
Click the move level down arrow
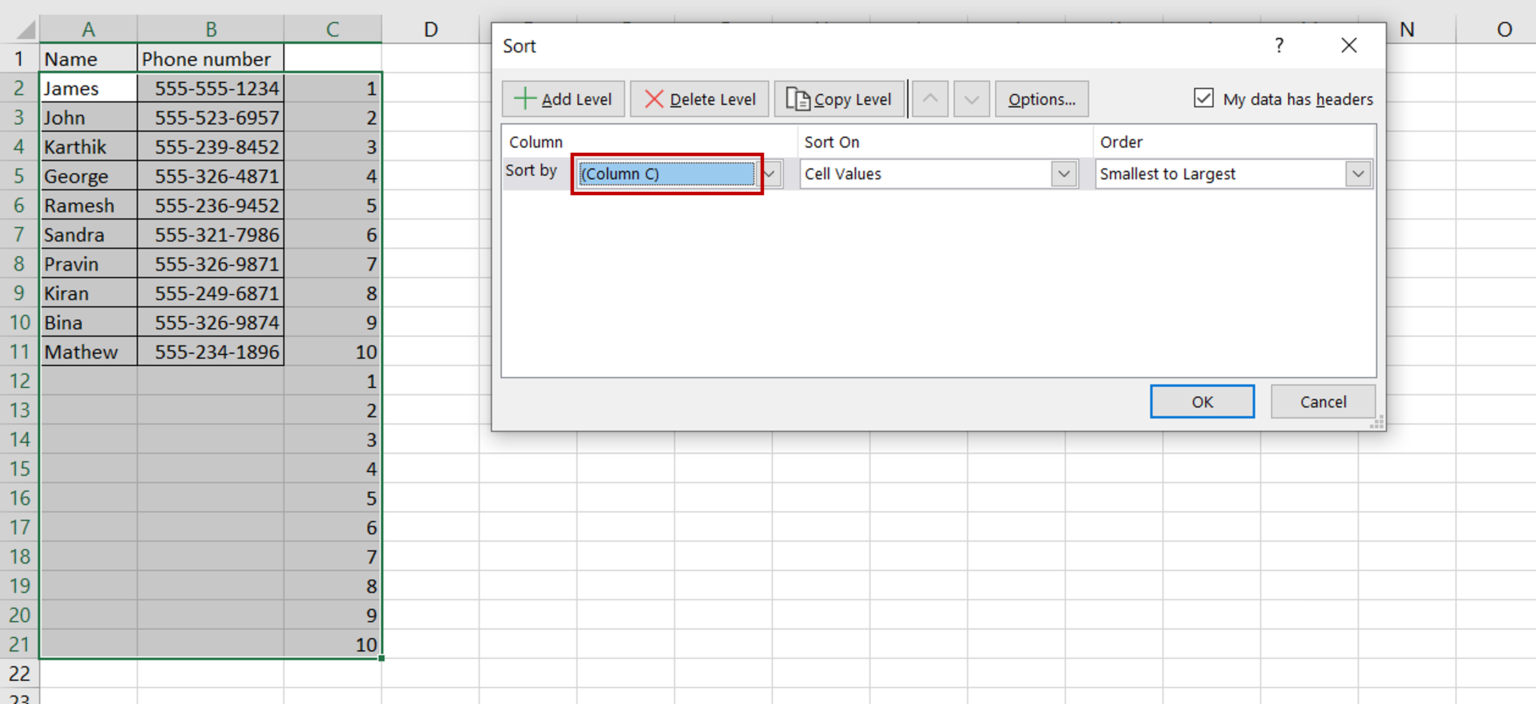point(970,98)
